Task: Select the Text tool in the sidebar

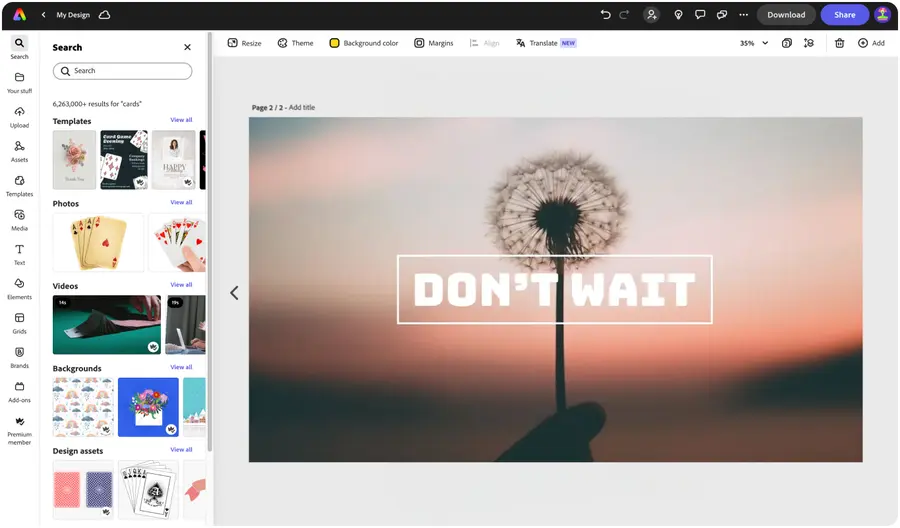Action: click(x=19, y=253)
